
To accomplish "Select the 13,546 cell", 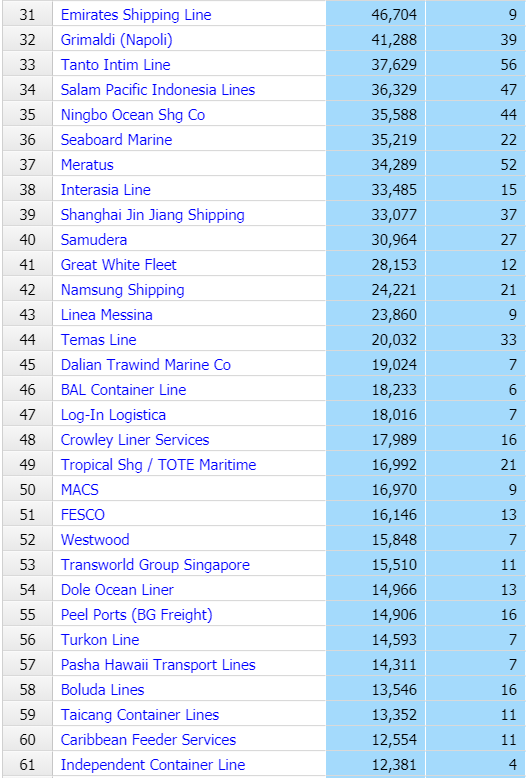I will point(376,690).
